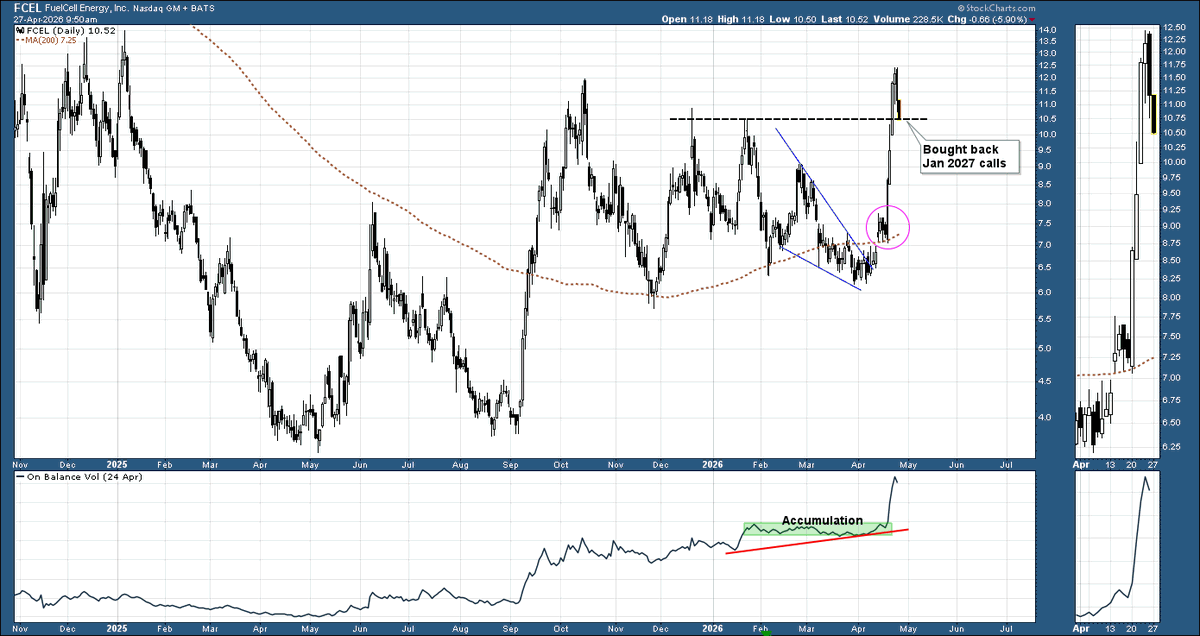Click the Aug label on the main chart axis
The width and height of the screenshot is (1200, 636).
460,464
